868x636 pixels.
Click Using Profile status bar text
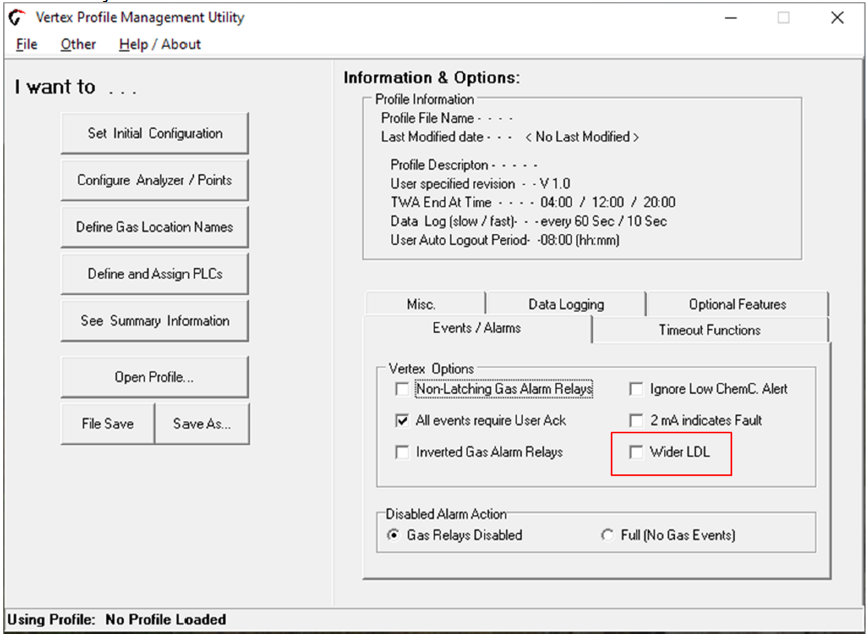click(116, 619)
